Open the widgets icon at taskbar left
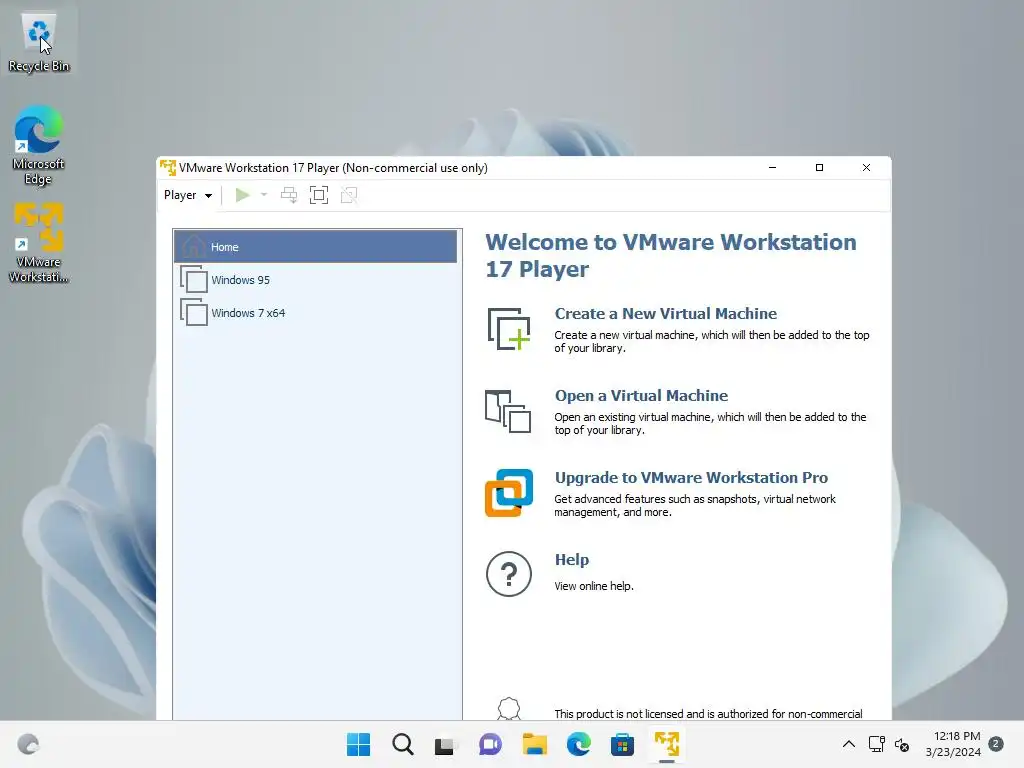Screen dimensions: 1024x768 tap(28, 744)
